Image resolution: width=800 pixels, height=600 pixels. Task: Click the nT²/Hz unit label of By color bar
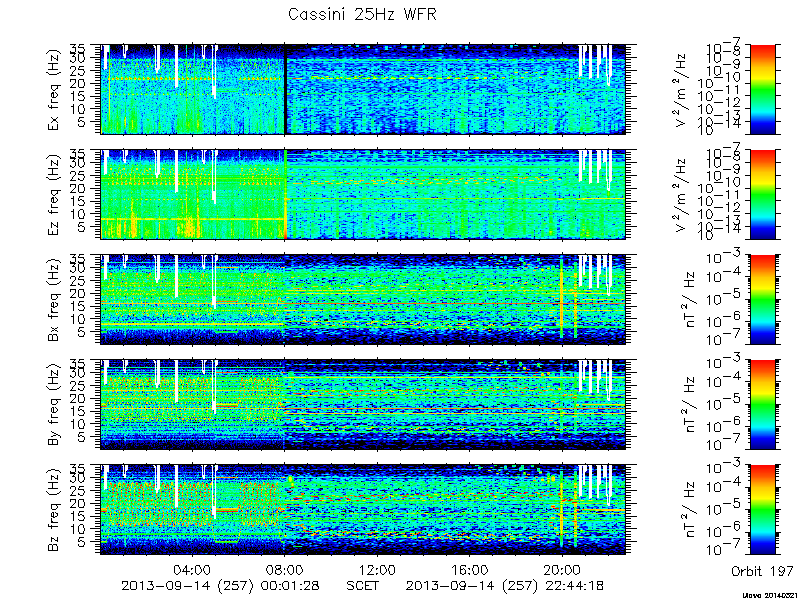pos(689,405)
